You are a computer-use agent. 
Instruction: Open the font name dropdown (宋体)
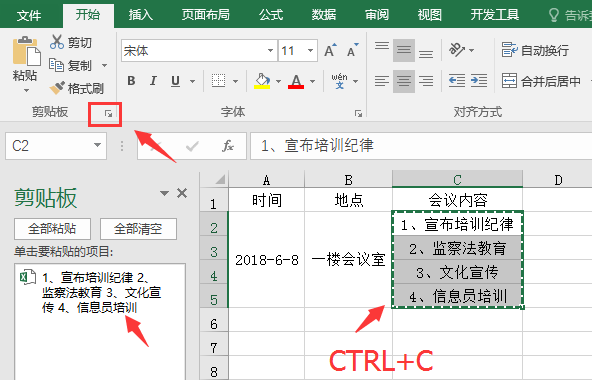(270, 50)
